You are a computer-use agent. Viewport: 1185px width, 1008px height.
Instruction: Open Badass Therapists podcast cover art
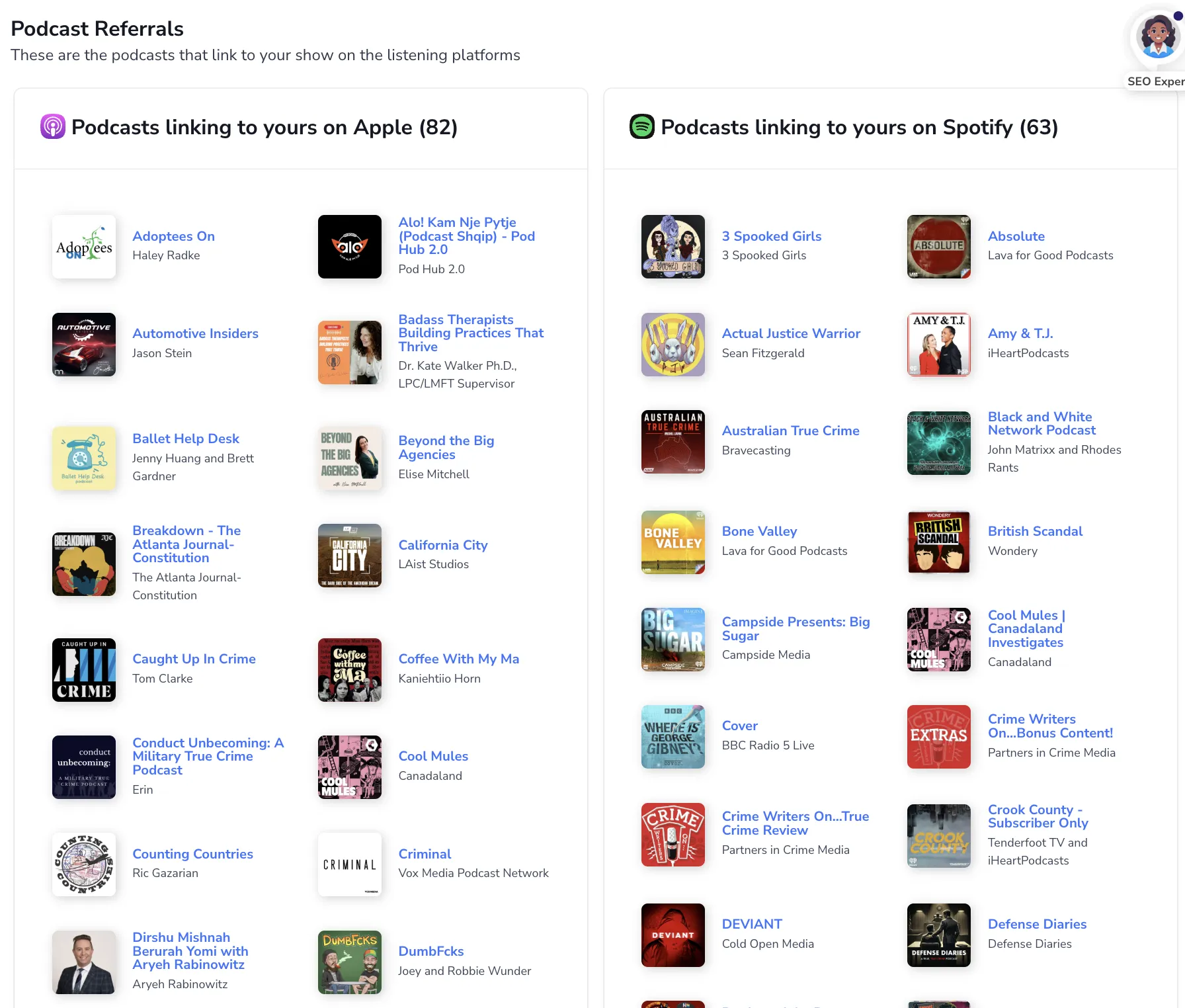coord(350,353)
